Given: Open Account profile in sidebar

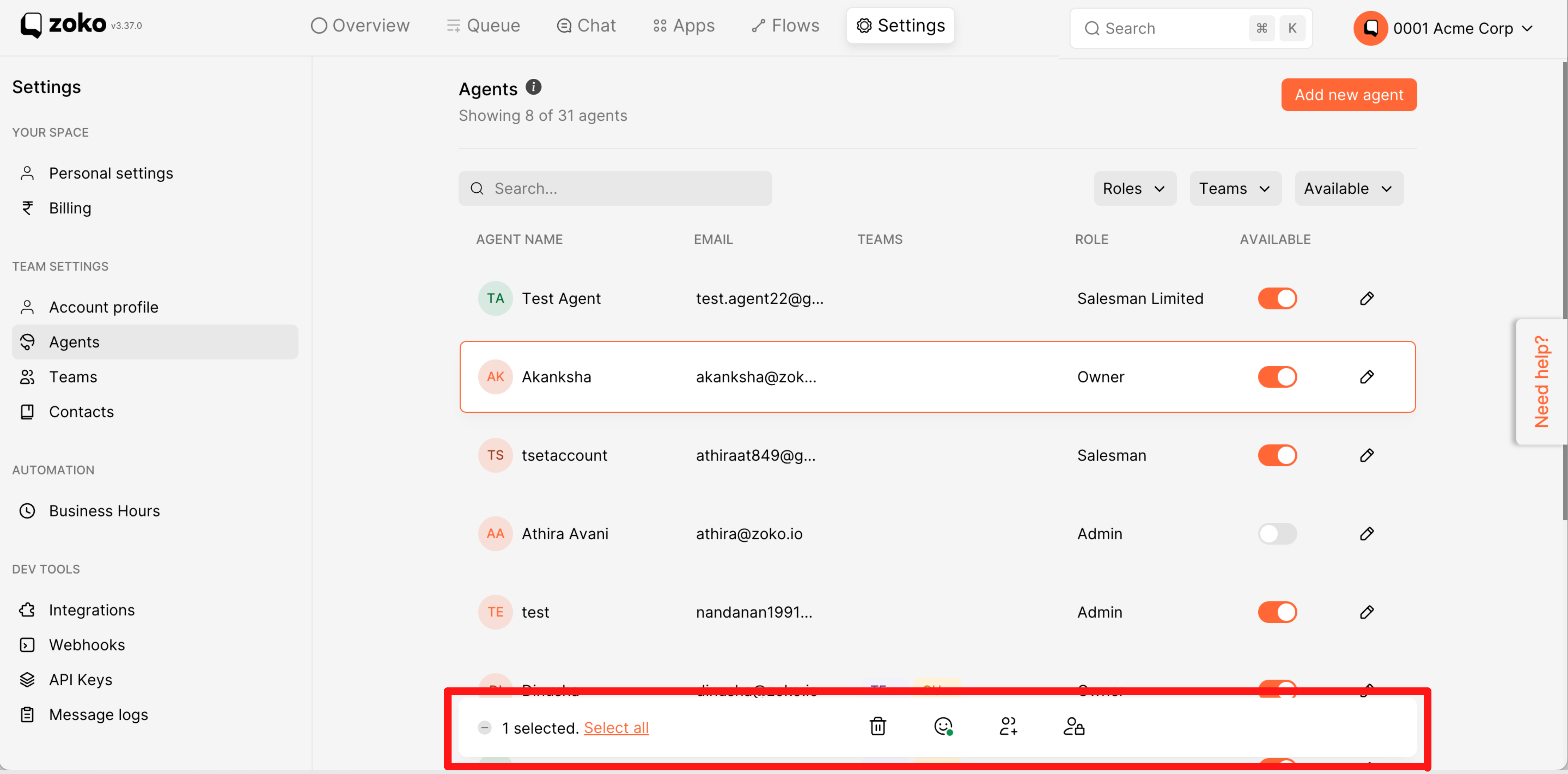Looking at the screenshot, I should 155,307.
